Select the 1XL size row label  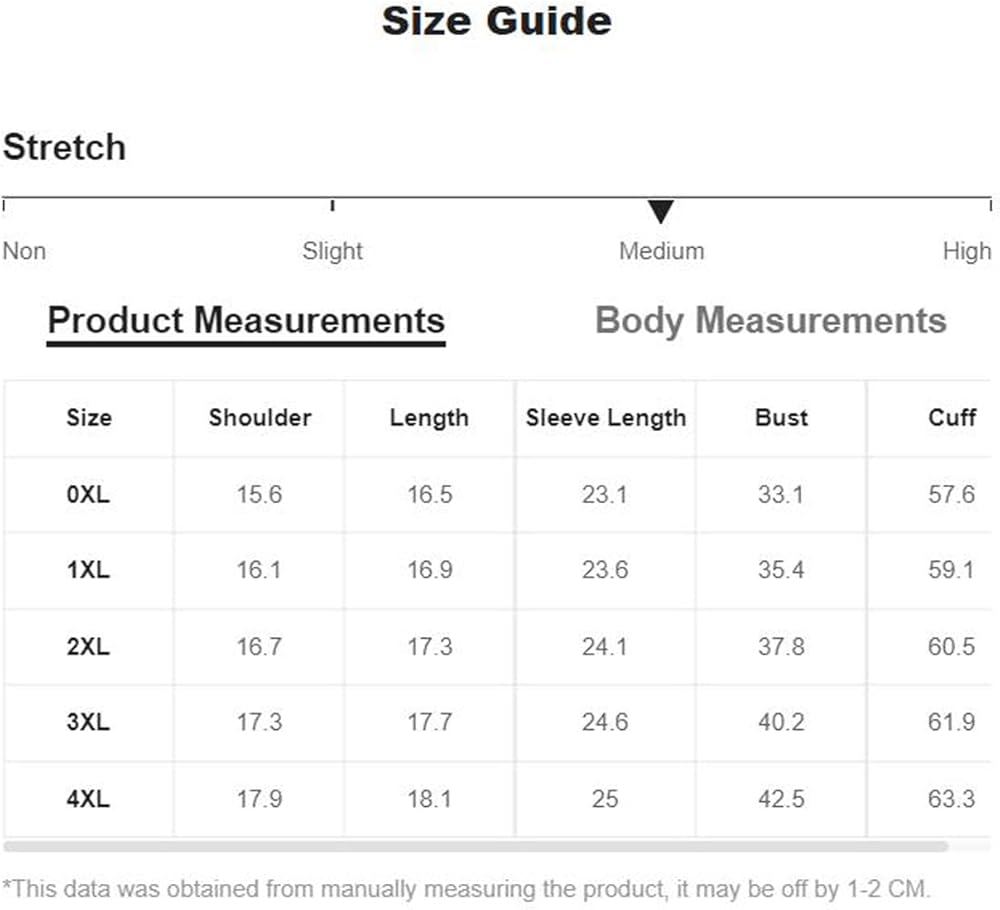(88, 570)
